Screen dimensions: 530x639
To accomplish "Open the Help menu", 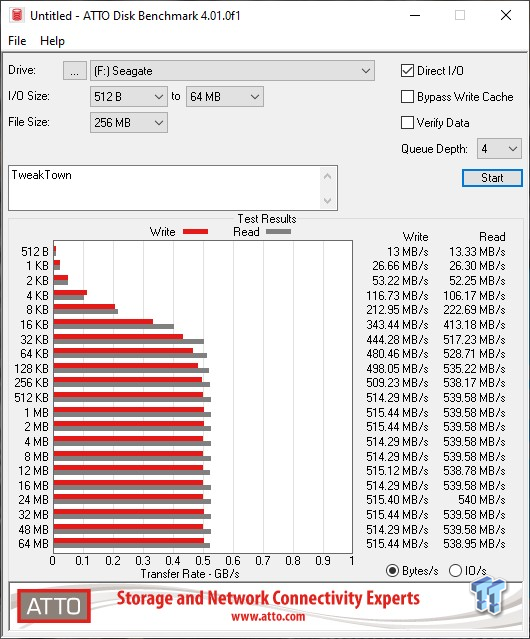I will tap(52, 41).
